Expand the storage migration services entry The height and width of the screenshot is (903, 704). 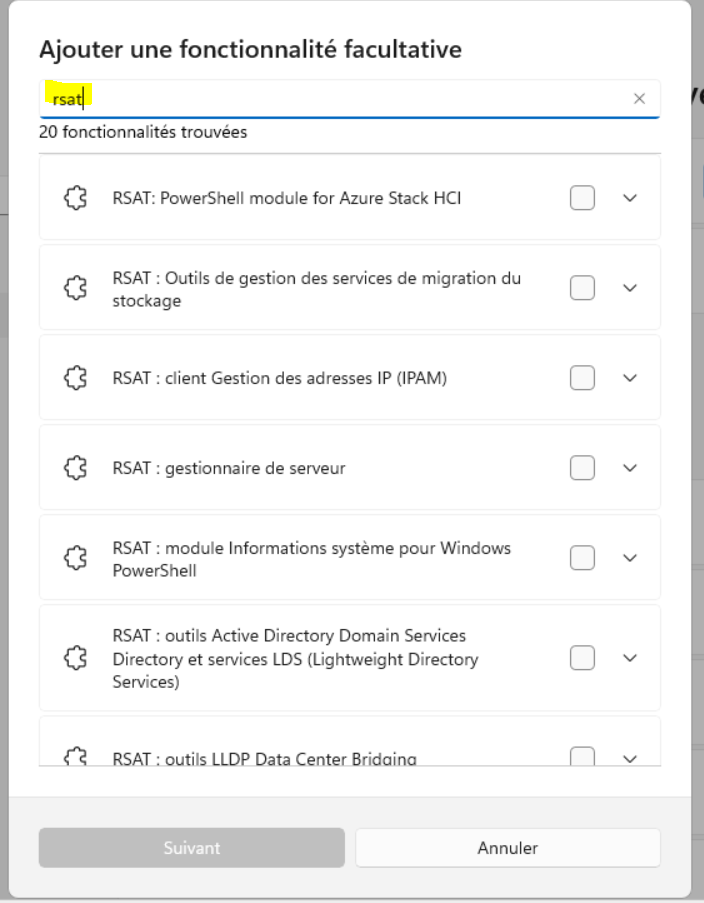[x=630, y=288]
